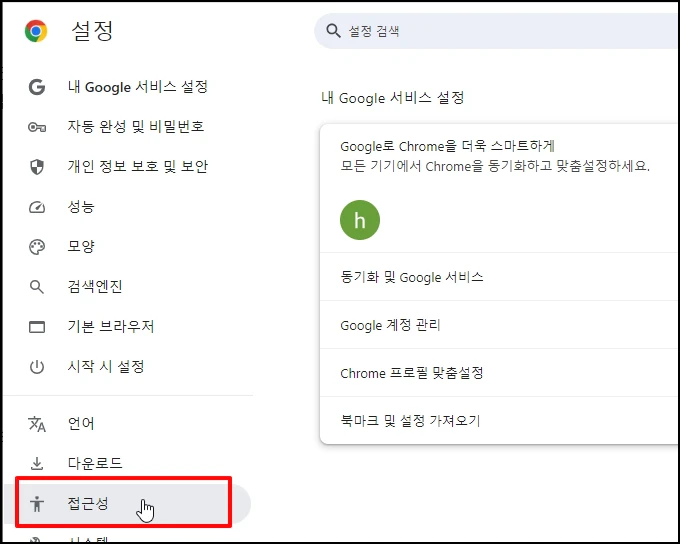Open Chrome 프로필 맞춤설정 row
Viewport: 680px width, 544px height.
pyautogui.click(x=500, y=373)
